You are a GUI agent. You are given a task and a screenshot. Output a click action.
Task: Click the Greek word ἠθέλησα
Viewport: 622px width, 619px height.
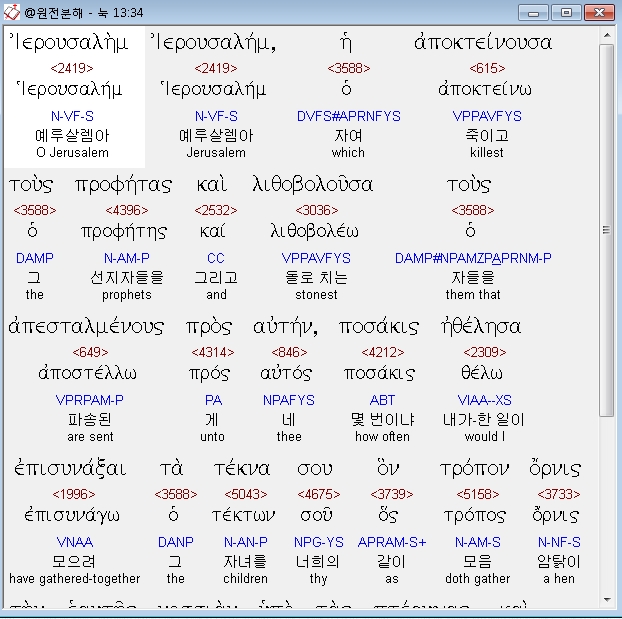(x=481, y=327)
